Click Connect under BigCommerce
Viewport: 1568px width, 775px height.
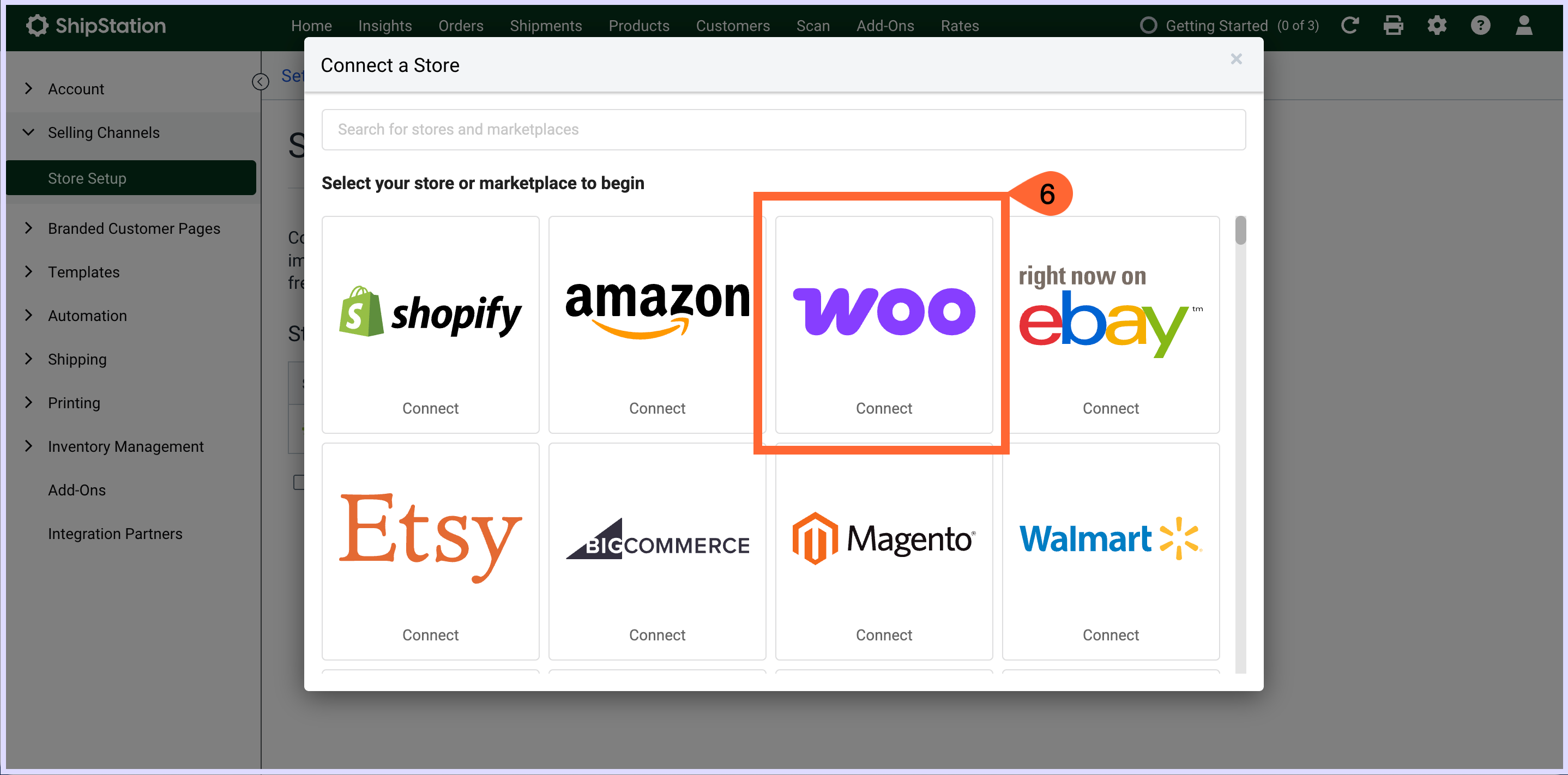[658, 634]
